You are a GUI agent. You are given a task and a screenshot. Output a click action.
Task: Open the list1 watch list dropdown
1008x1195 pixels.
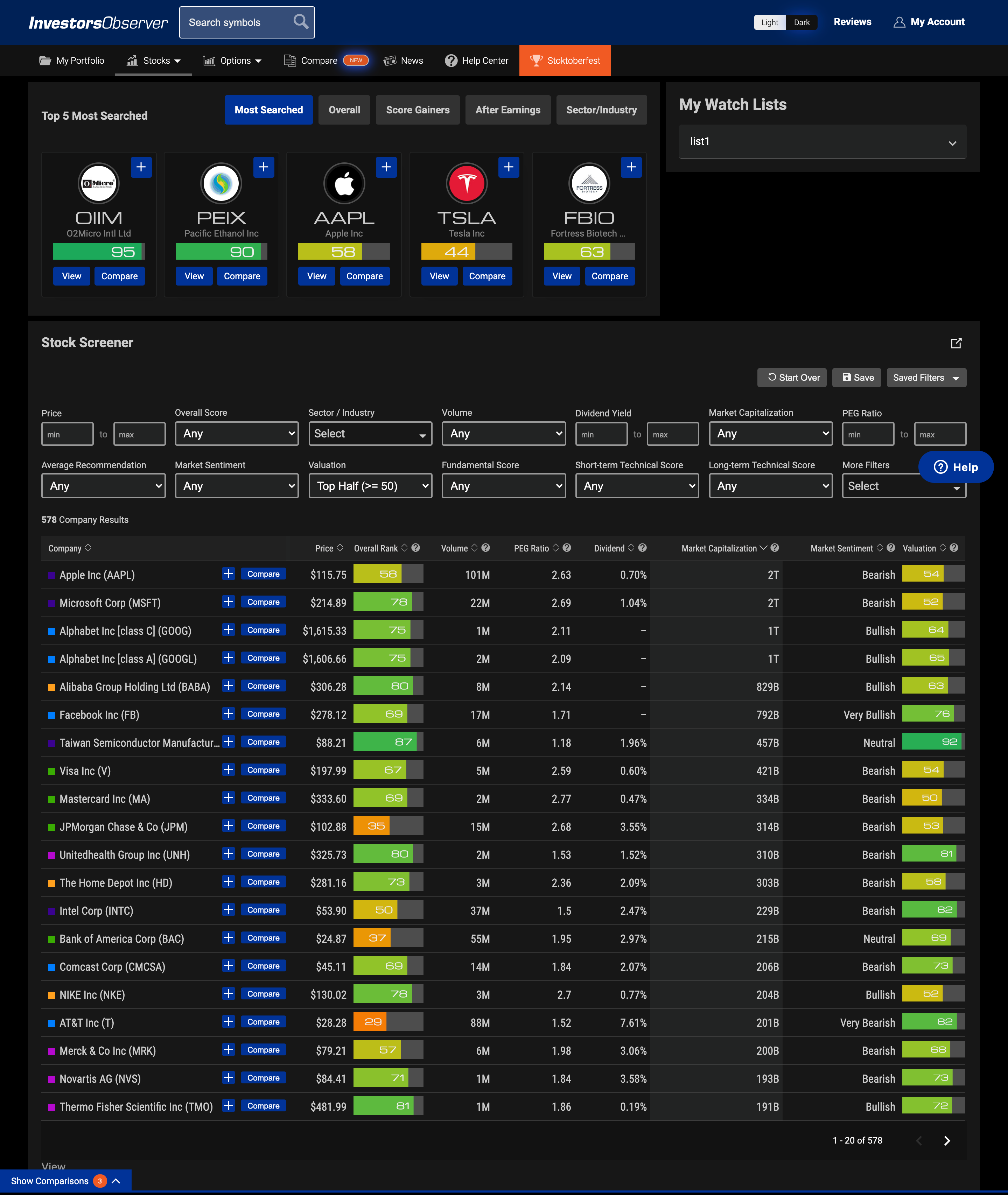pyautogui.click(x=822, y=142)
